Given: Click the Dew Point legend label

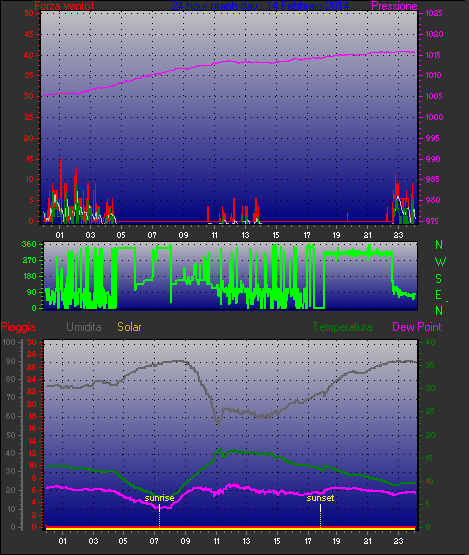Looking at the screenshot, I should click(417, 327).
